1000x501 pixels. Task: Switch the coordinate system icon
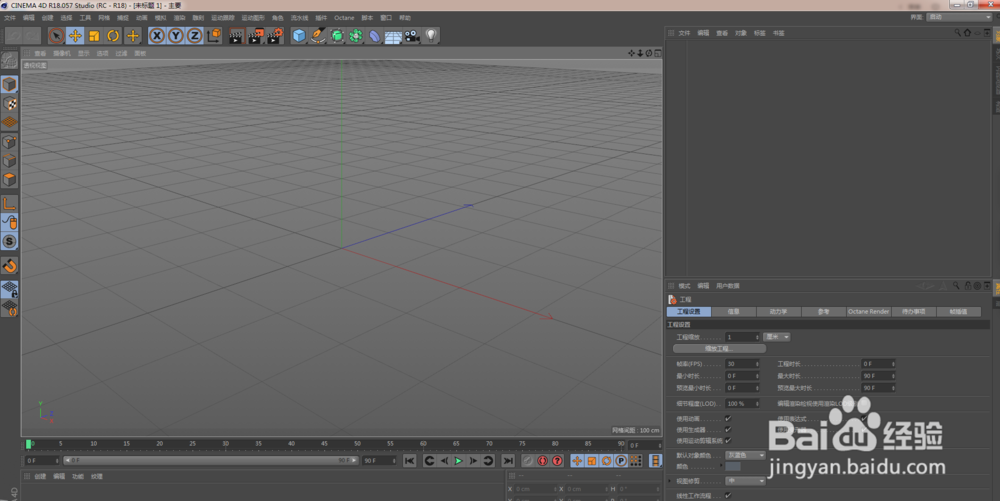click(214, 36)
